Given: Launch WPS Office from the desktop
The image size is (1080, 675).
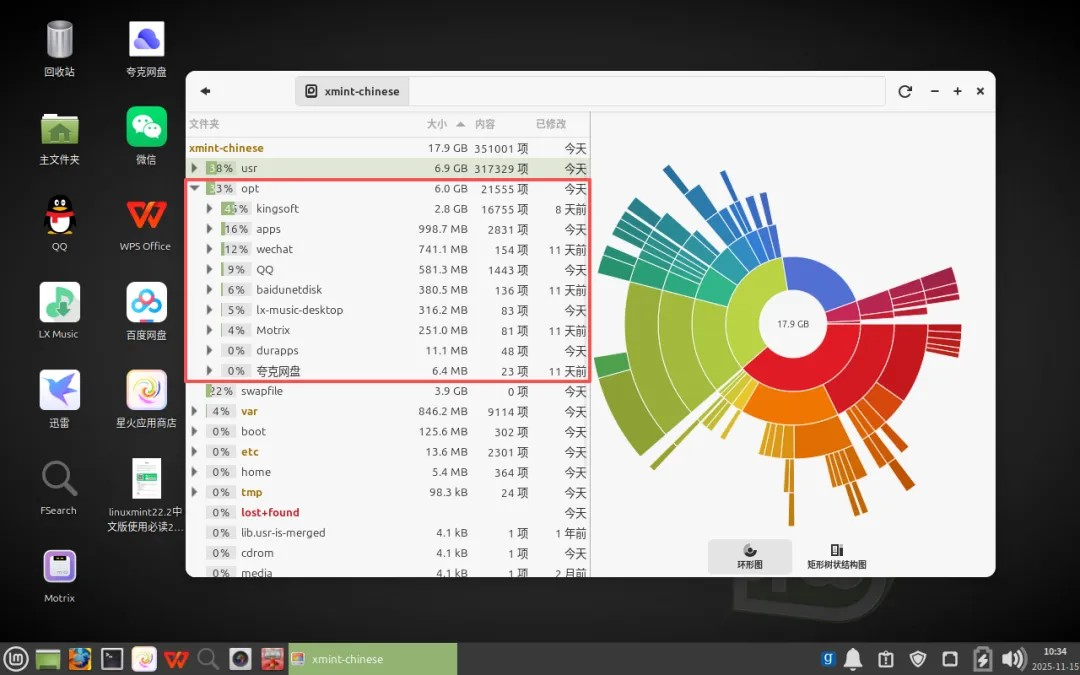Looking at the screenshot, I should (x=145, y=223).
